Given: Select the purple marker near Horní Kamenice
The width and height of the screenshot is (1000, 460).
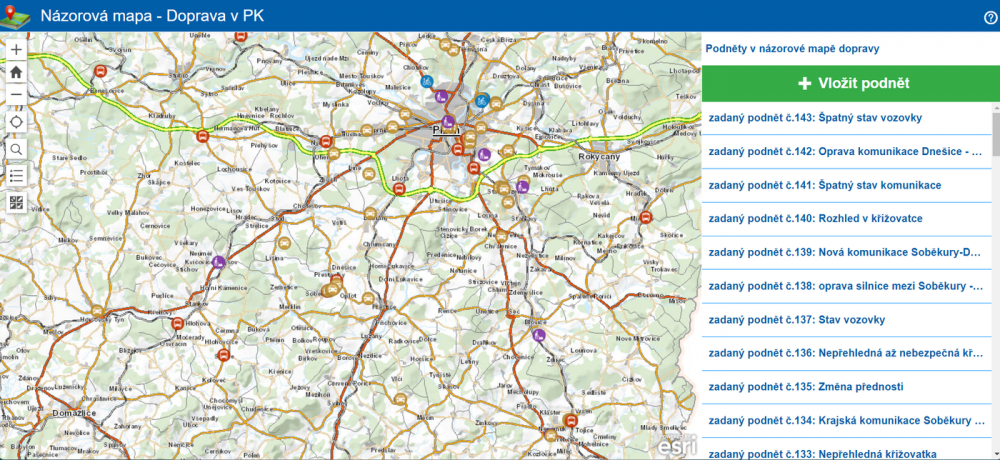Looking at the screenshot, I should pyautogui.click(x=219, y=263).
